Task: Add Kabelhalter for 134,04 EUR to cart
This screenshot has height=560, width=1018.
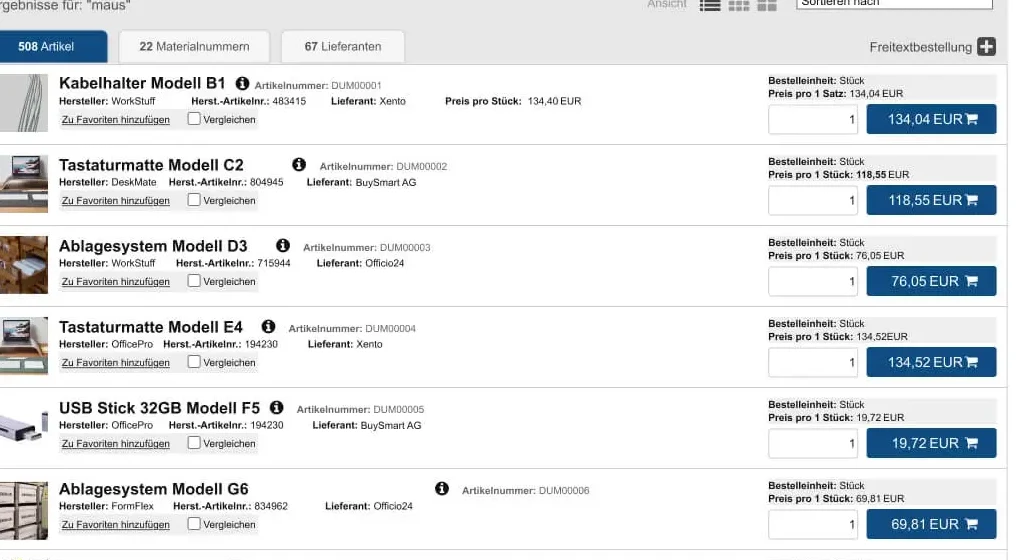Action: pos(931,119)
